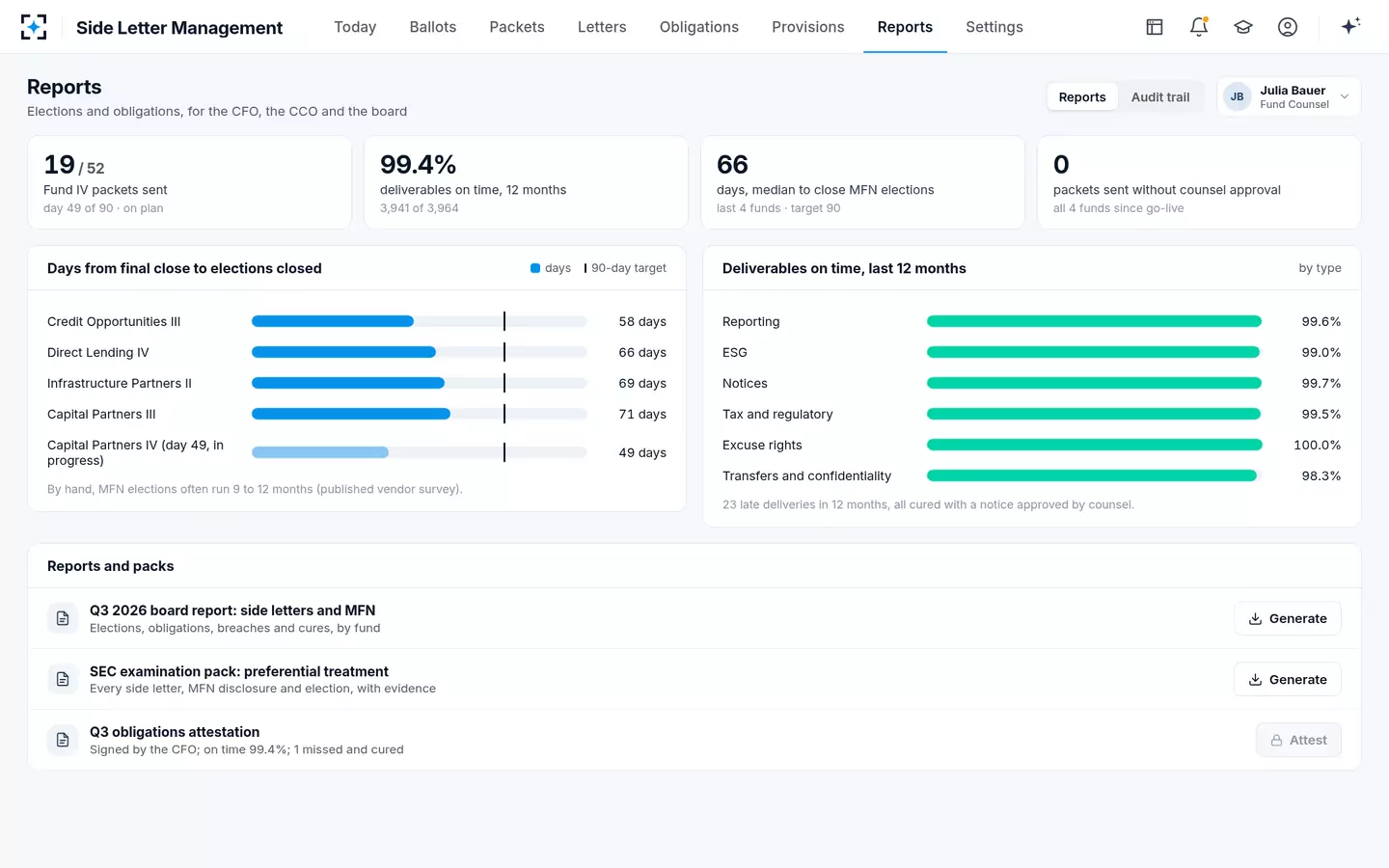Open the graduation cap learning icon

pyautogui.click(x=1243, y=27)
